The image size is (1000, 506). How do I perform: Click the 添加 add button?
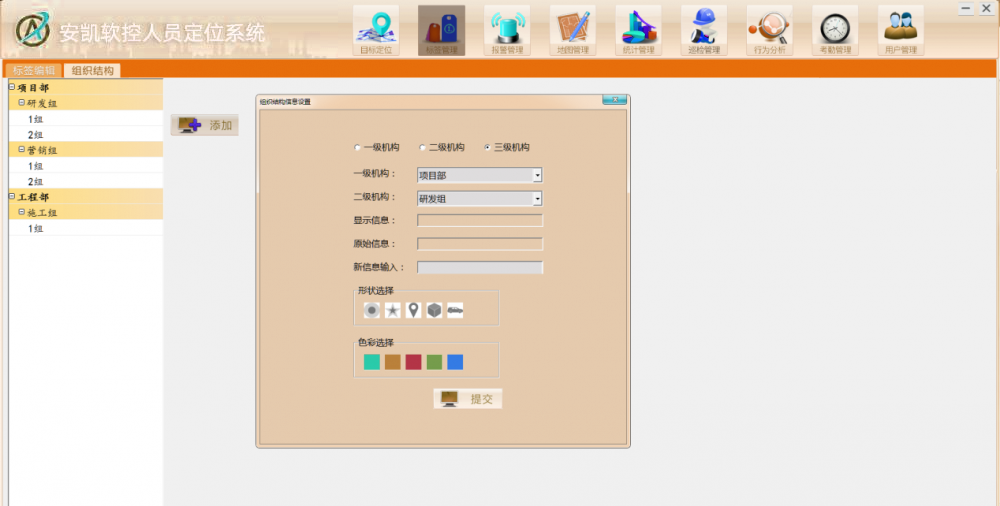pos(205,125)
